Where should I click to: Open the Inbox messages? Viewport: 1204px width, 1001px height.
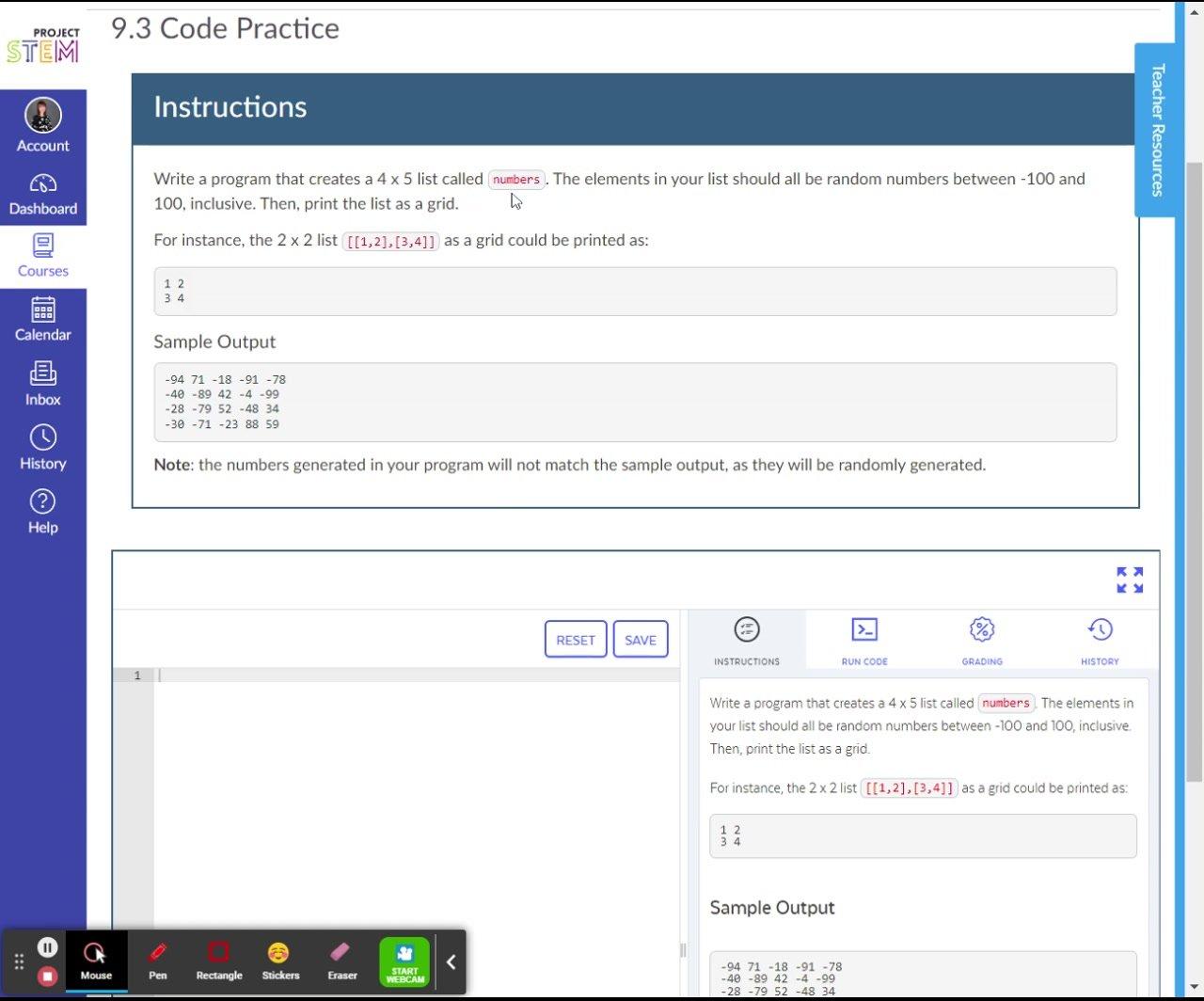[x=42, y=384]
